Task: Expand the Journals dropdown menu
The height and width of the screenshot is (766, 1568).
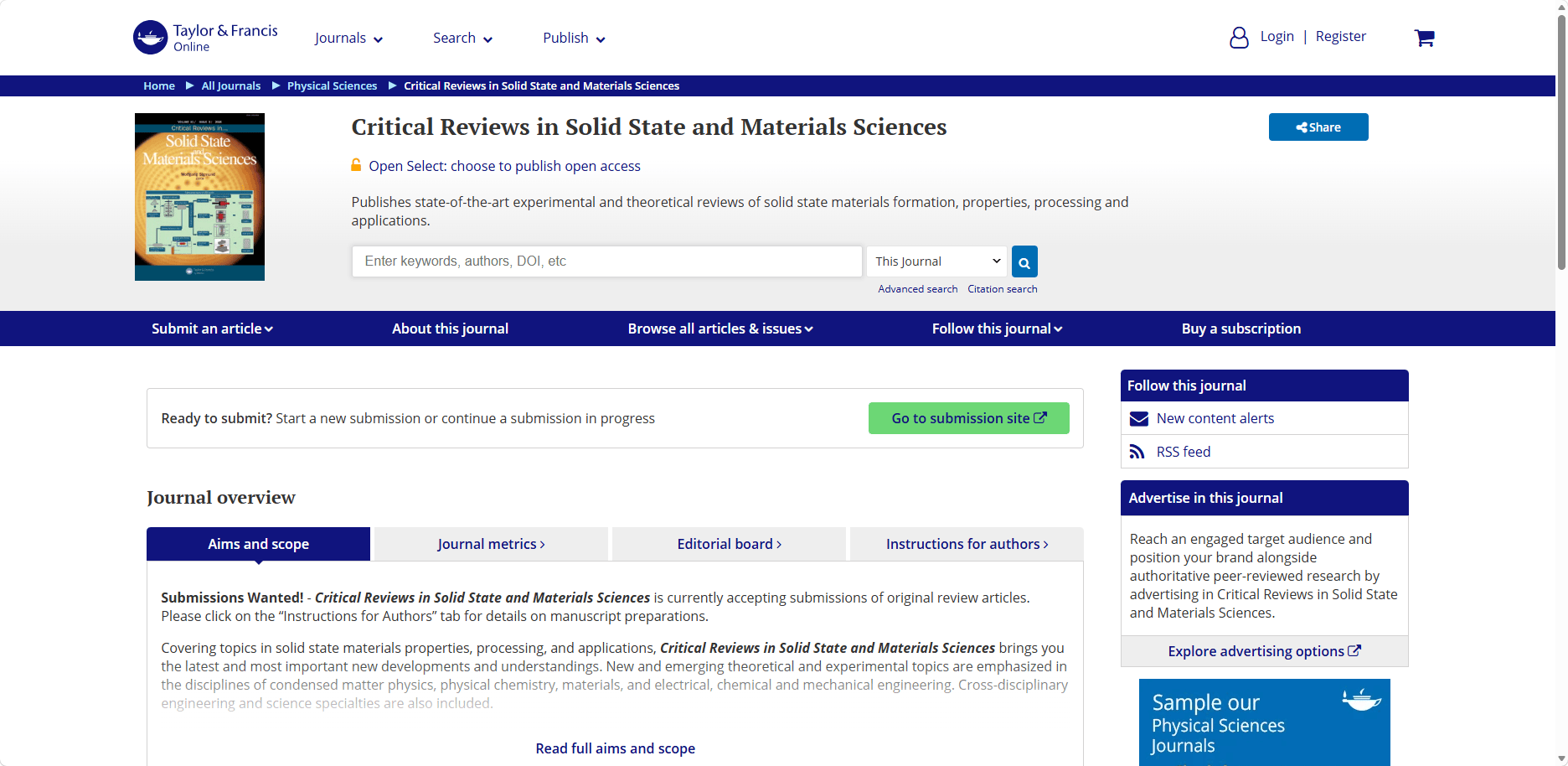Action: click(x=348, y=39)
